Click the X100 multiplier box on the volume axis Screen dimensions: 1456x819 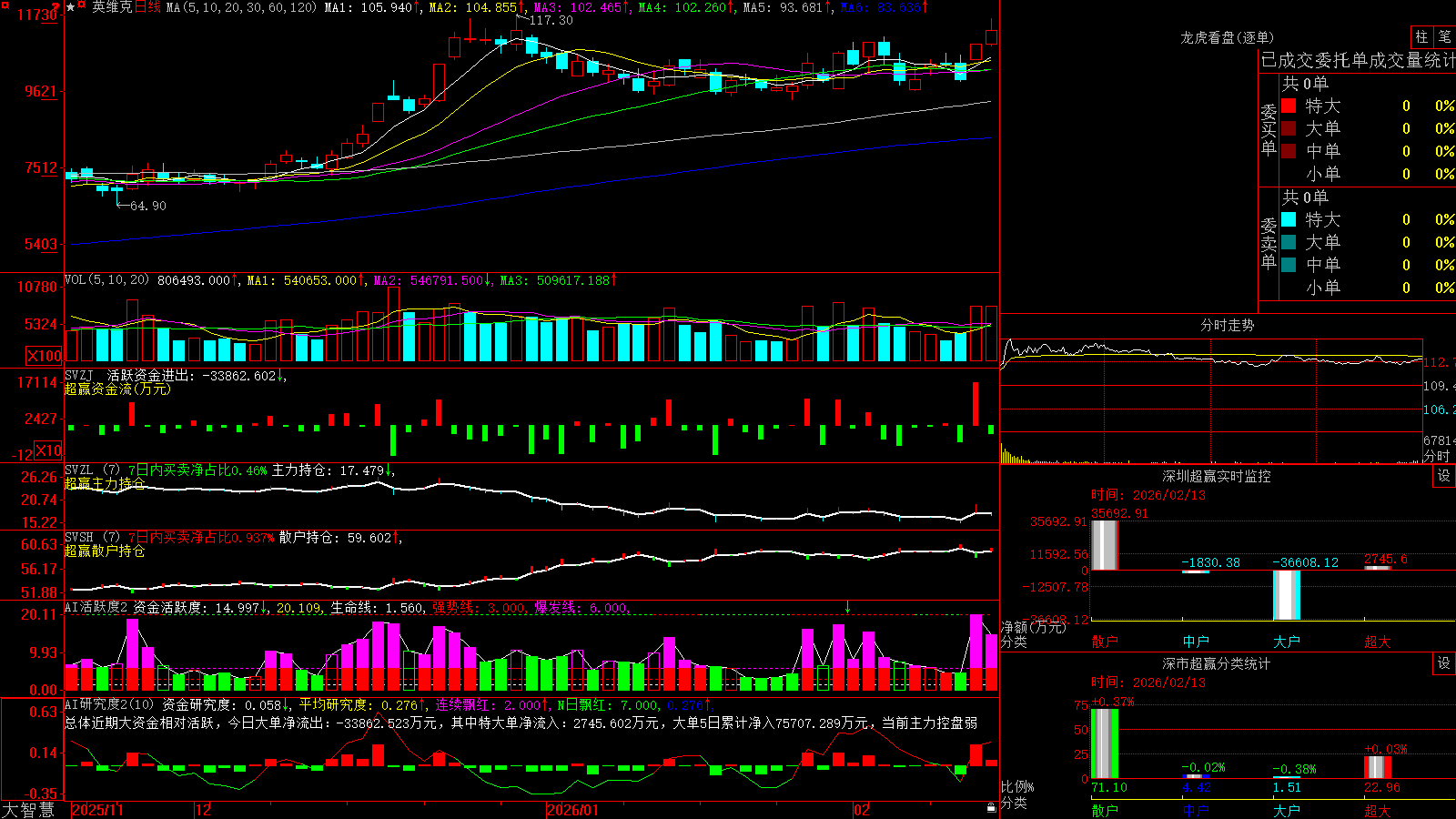(44, 356)
